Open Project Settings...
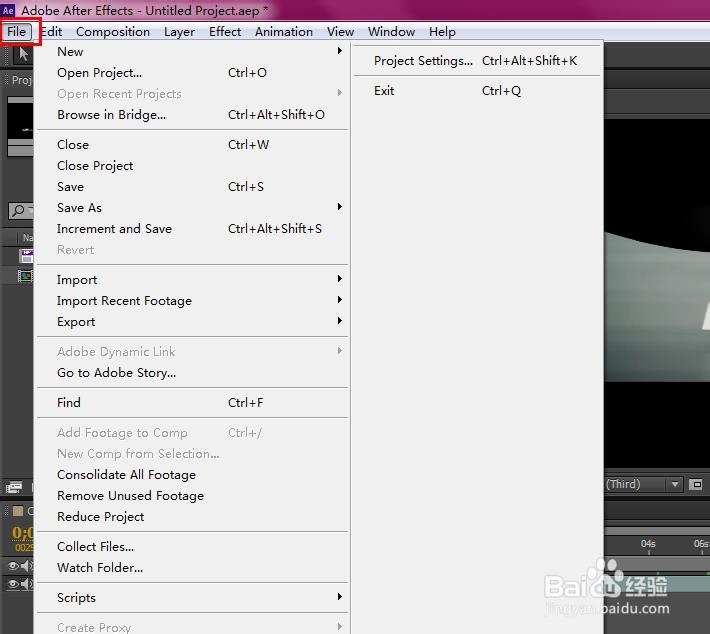This screenshot has height=634, width=710. point(476,61)
